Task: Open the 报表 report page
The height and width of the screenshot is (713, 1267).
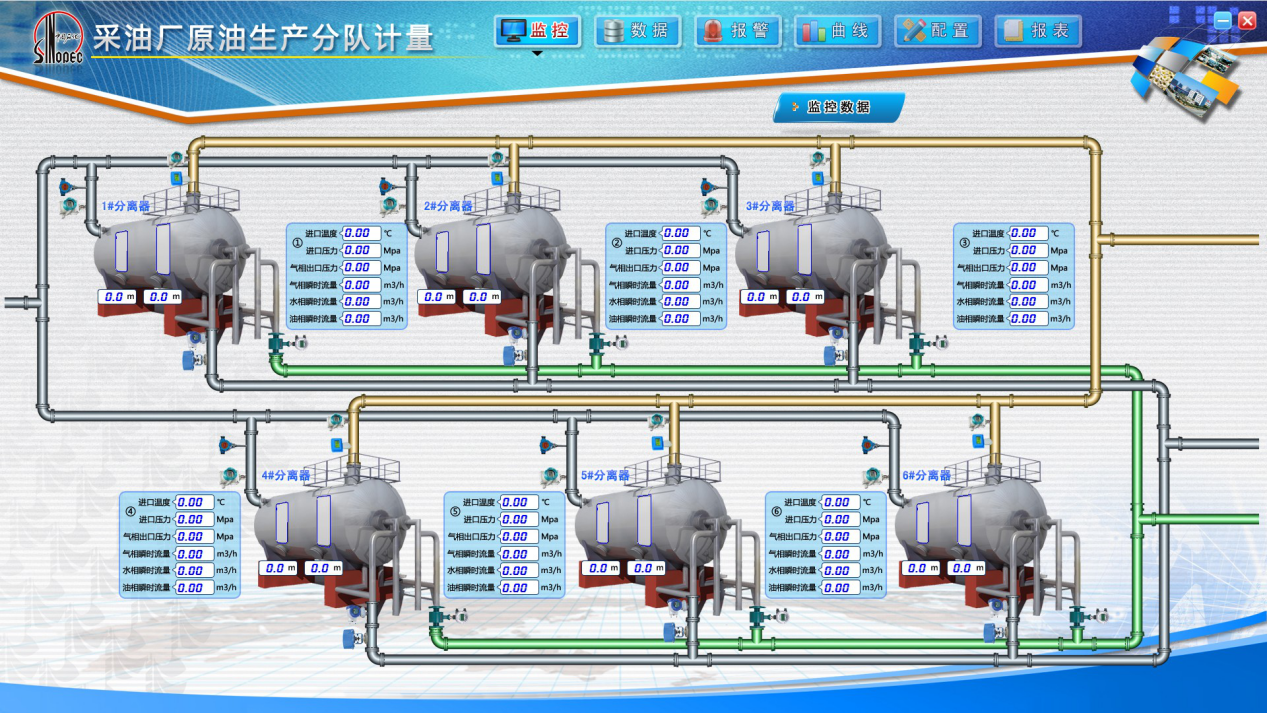Action: pyautogui.click(x=1037, y=31)
